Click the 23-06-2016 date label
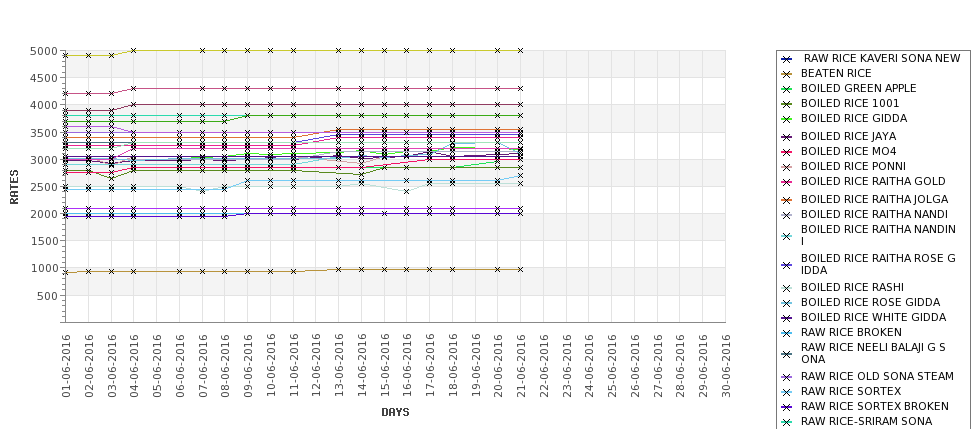 pos(566,366)
